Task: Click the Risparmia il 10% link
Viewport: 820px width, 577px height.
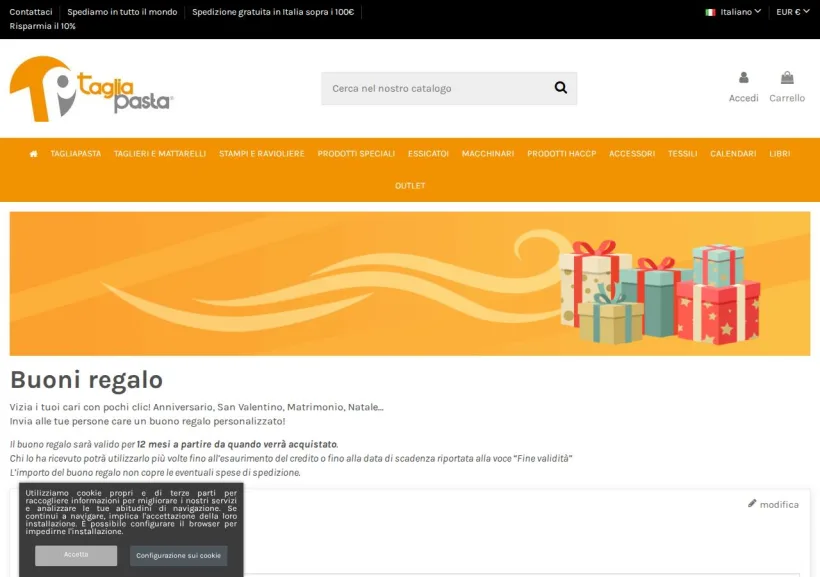Action: tap(42, 26)
